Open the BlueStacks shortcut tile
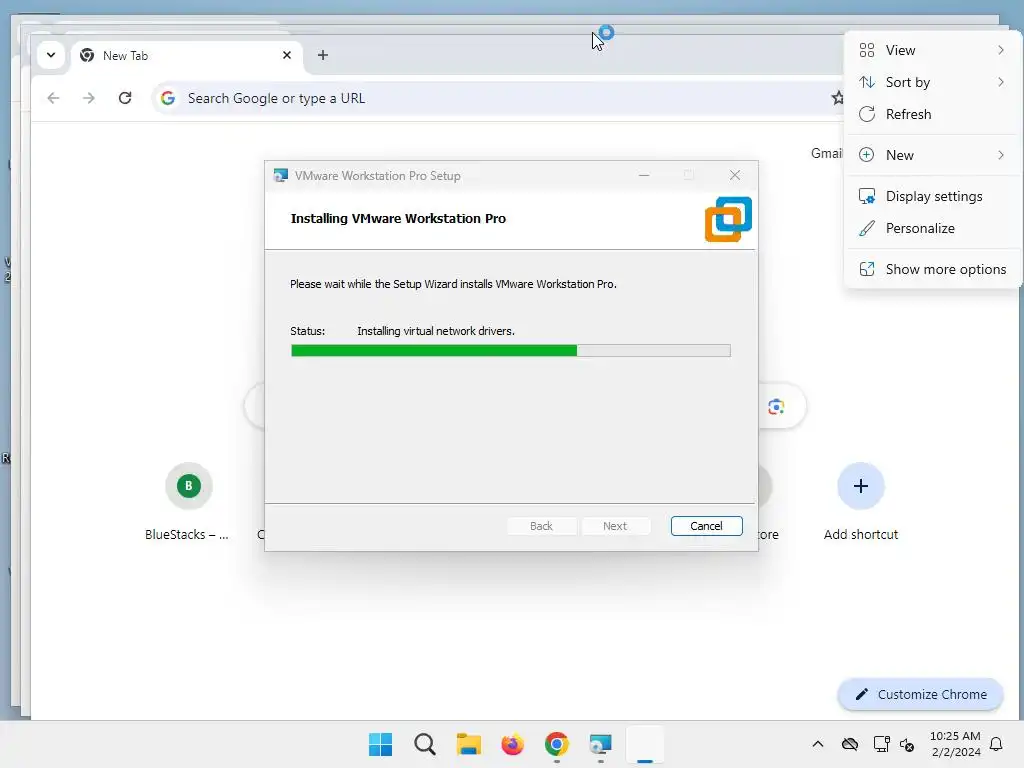1024x768 pixels. tap(188, 503)
